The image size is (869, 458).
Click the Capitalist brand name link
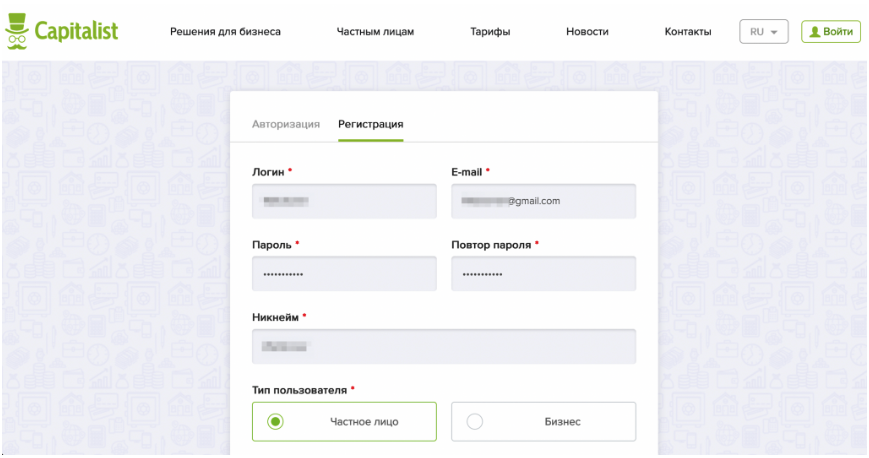click(76, 31)
